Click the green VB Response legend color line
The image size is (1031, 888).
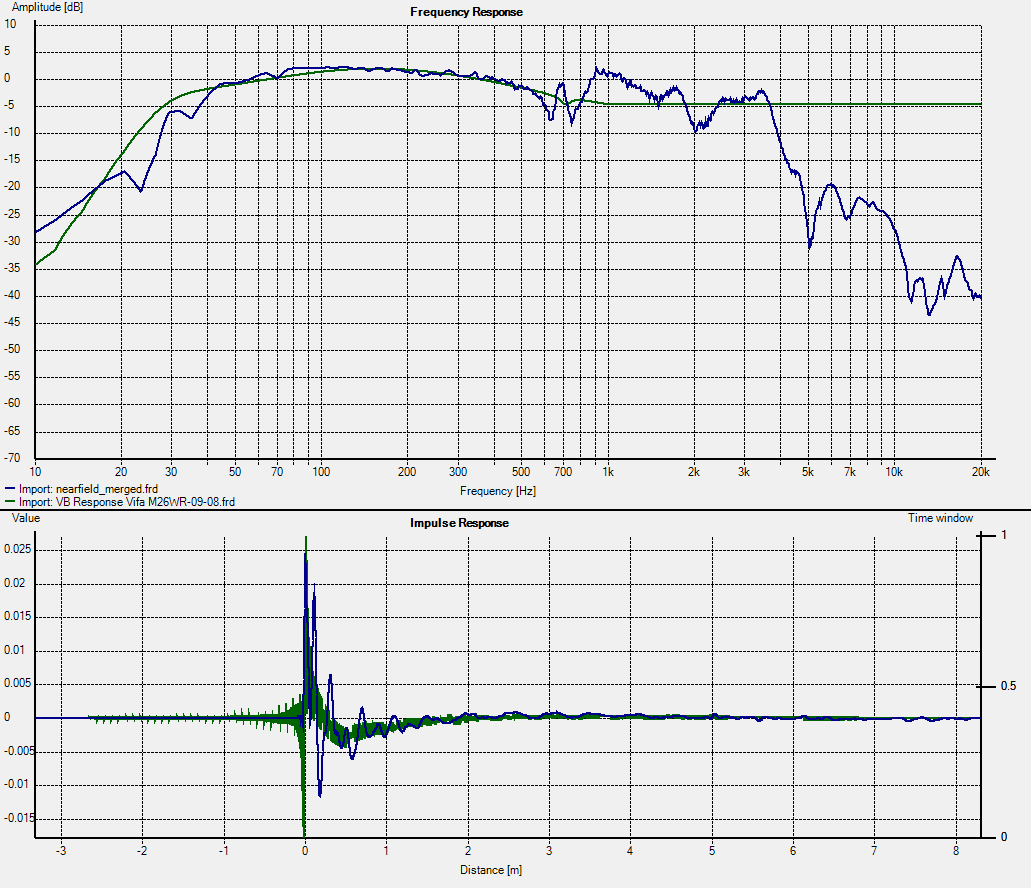(10, 502)
